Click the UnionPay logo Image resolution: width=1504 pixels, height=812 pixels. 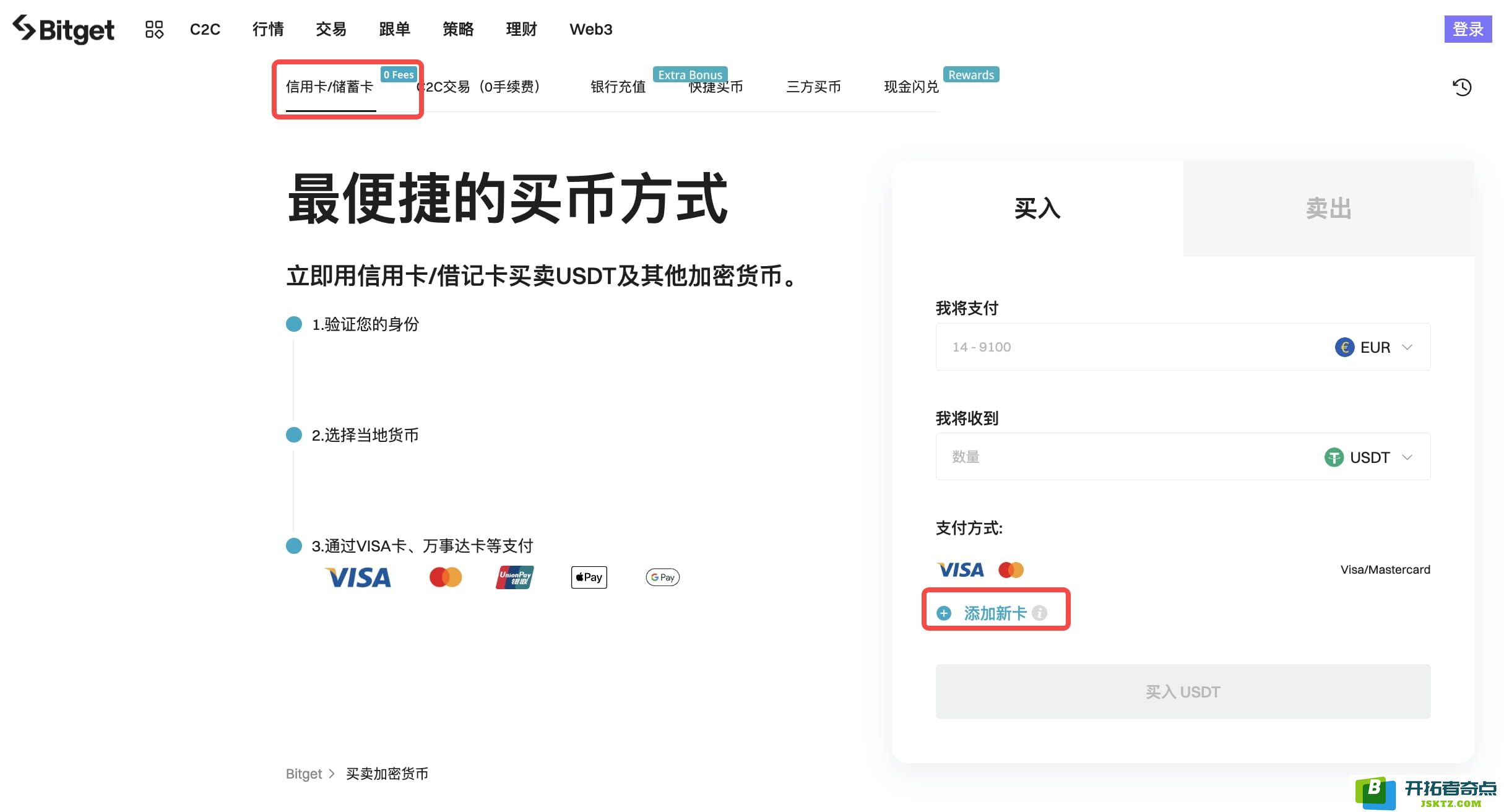tap(515, 577)
